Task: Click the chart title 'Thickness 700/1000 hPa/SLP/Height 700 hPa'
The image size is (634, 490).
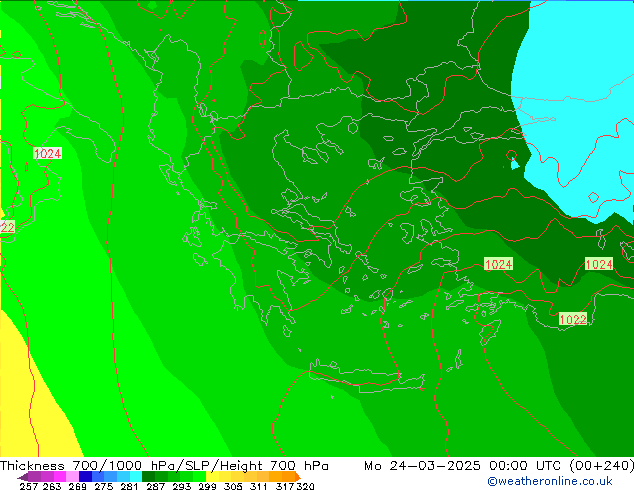Action: 164,466
